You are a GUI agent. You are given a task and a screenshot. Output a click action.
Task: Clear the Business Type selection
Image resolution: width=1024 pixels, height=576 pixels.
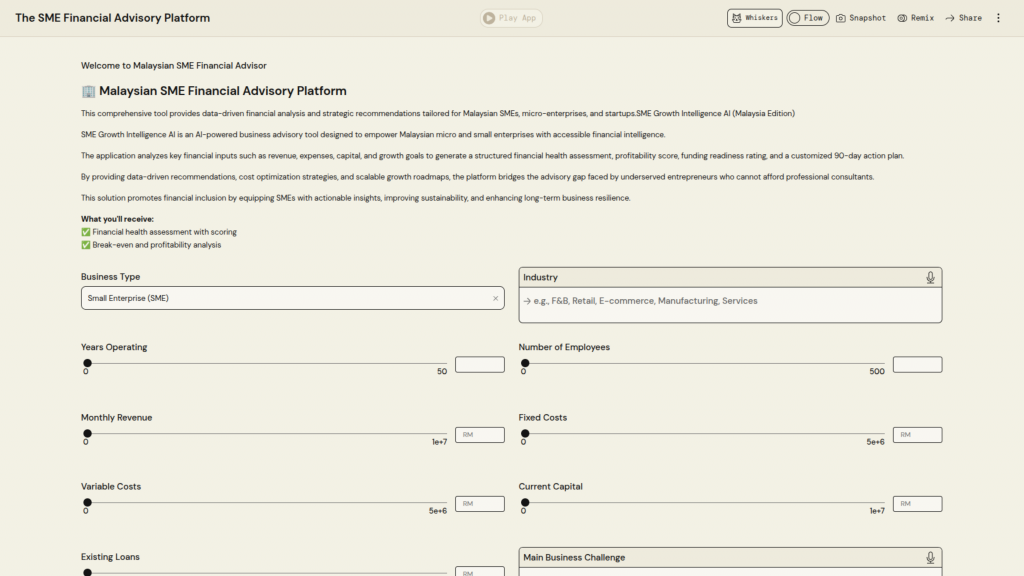click(495, 298)
